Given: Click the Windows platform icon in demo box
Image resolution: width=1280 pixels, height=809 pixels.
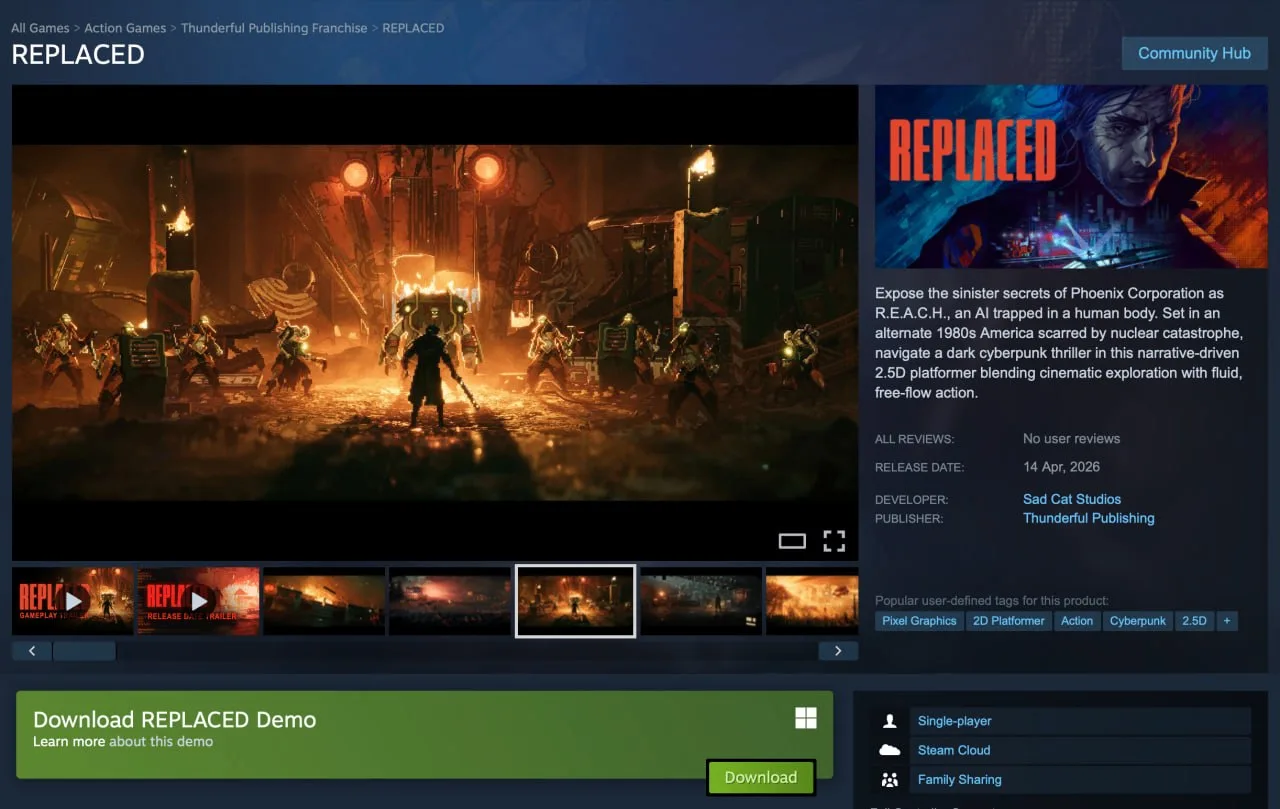Looking at the screenshot, I should (x=805, y=718).
